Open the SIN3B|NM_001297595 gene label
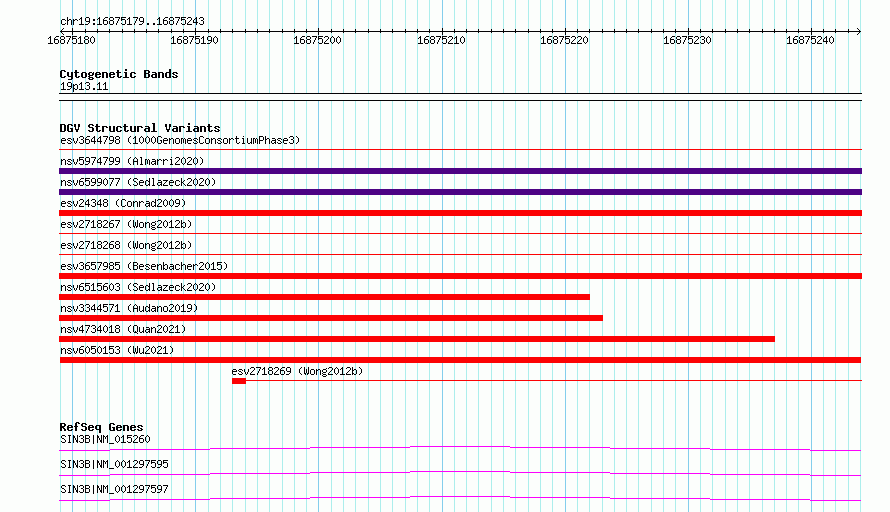 114,464
